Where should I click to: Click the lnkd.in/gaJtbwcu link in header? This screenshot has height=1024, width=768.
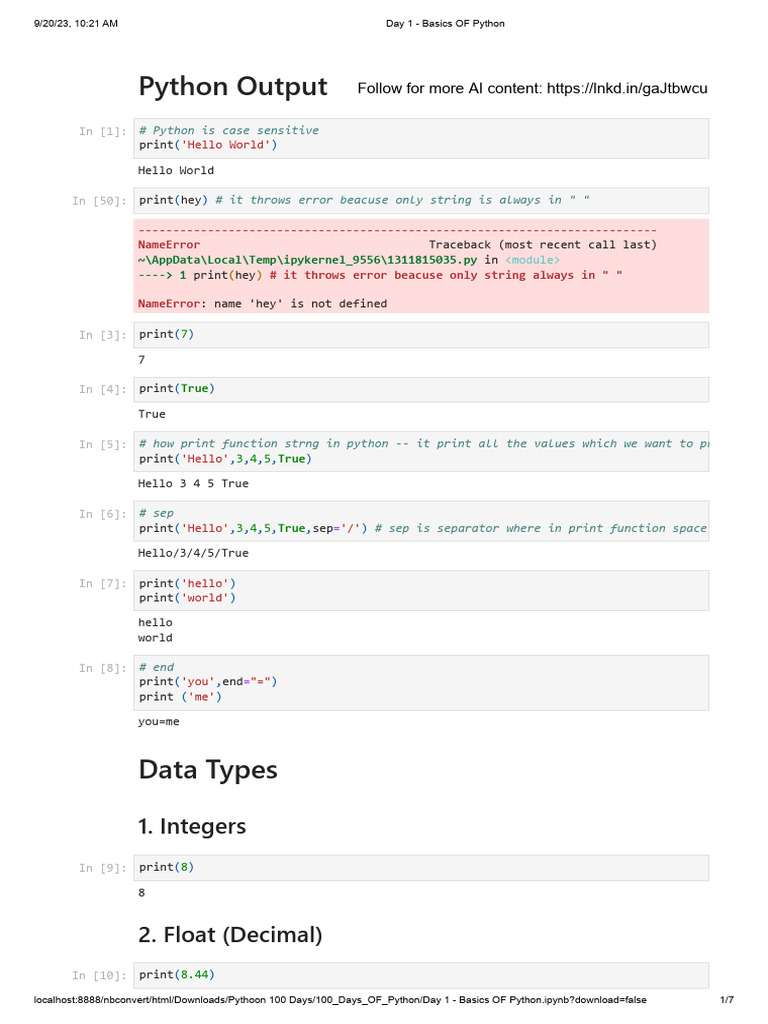click(x=626, y=88)
